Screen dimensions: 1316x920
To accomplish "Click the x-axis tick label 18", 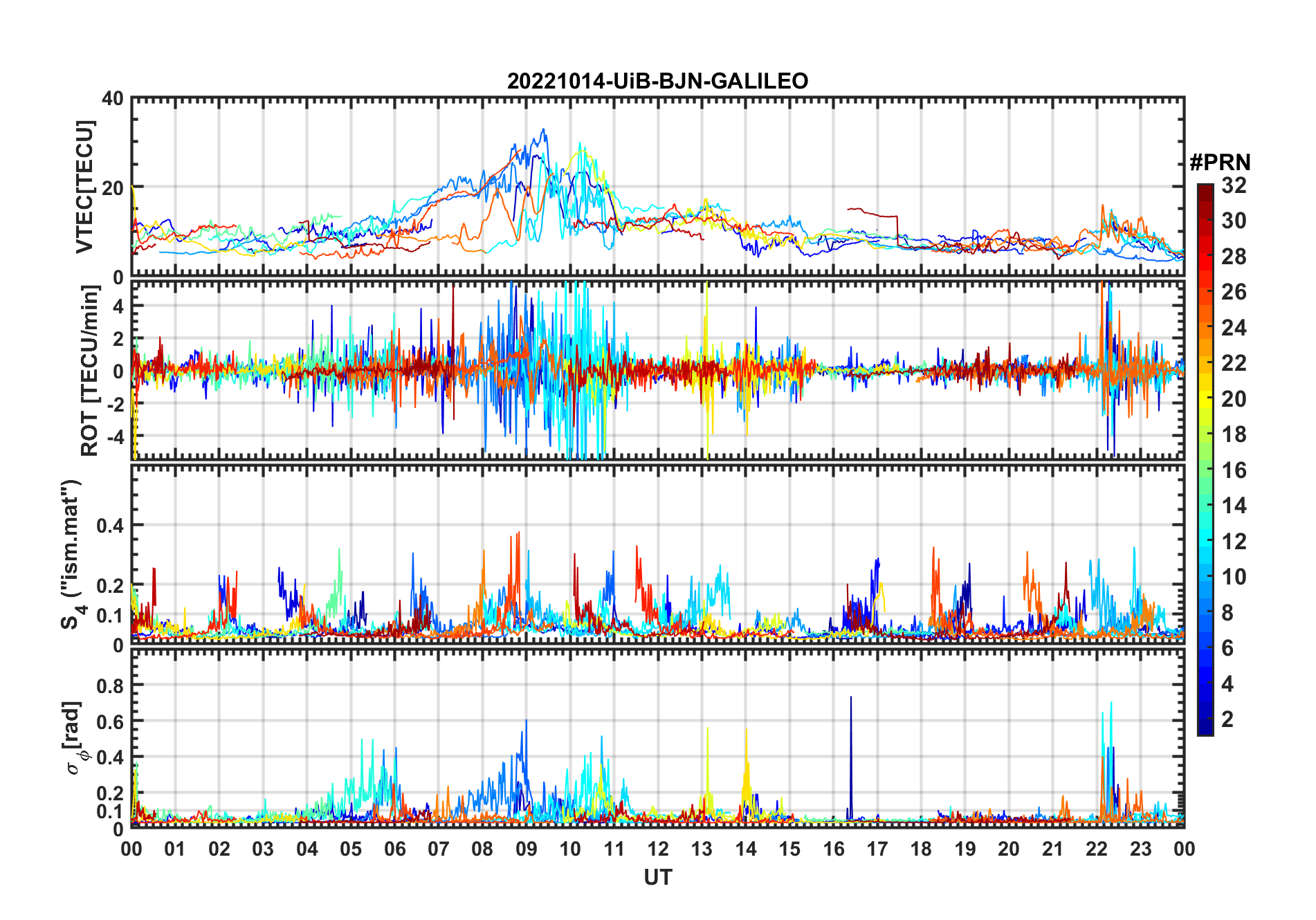I will 921,849.
